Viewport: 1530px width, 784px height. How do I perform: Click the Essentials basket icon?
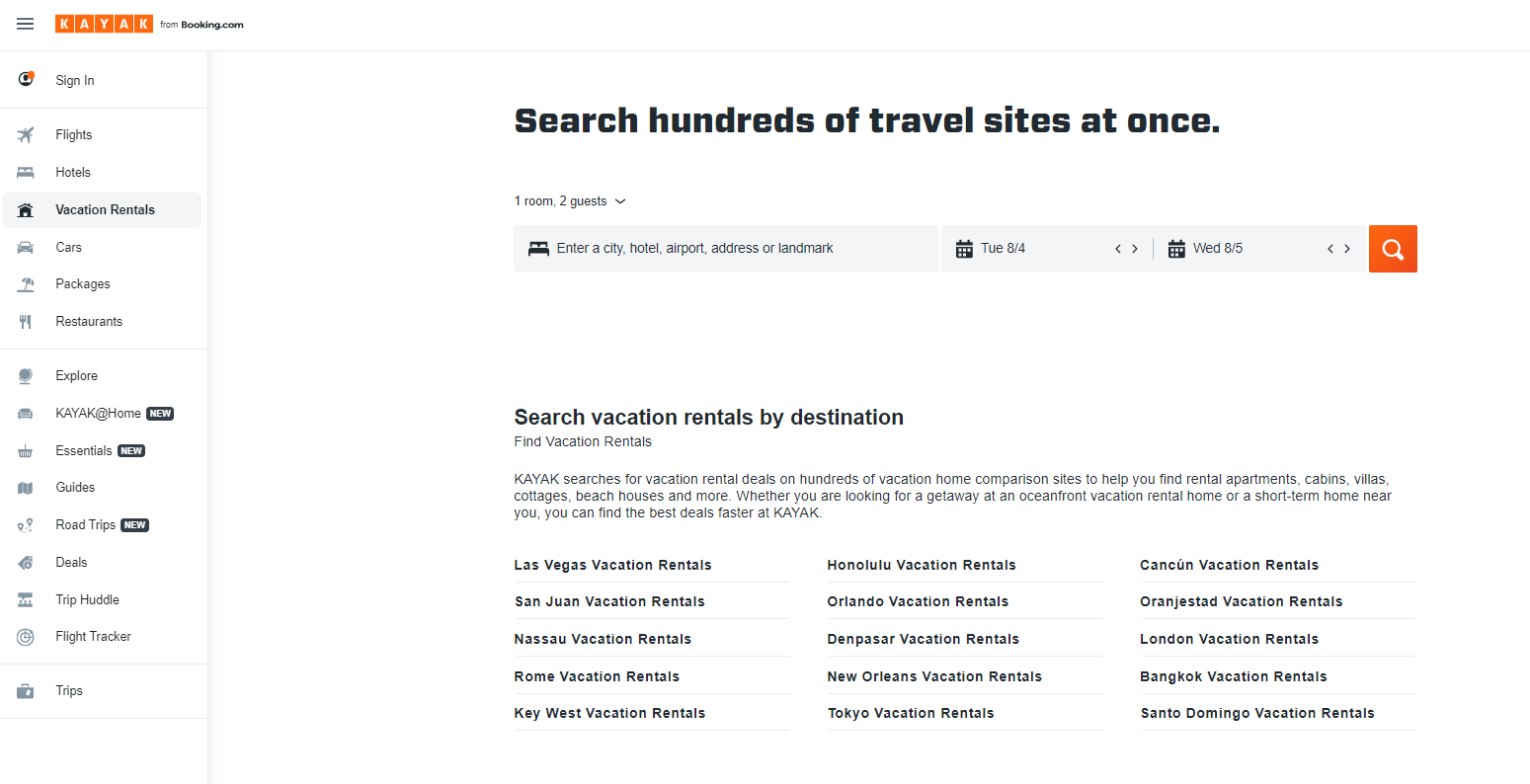coord(26,451)
